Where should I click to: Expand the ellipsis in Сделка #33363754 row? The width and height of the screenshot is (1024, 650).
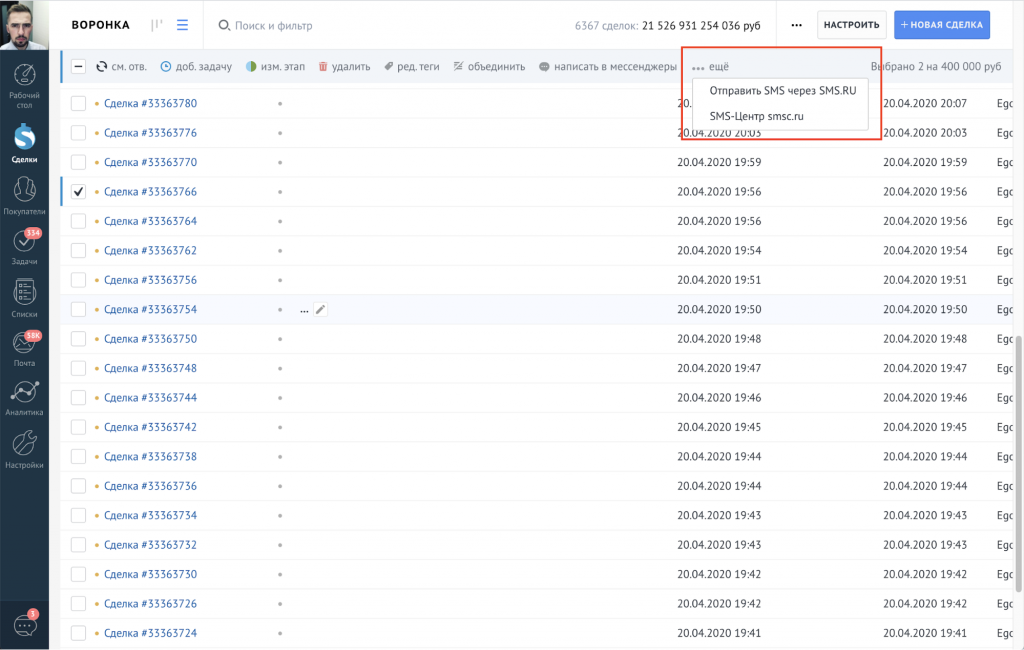coord(304,310)
